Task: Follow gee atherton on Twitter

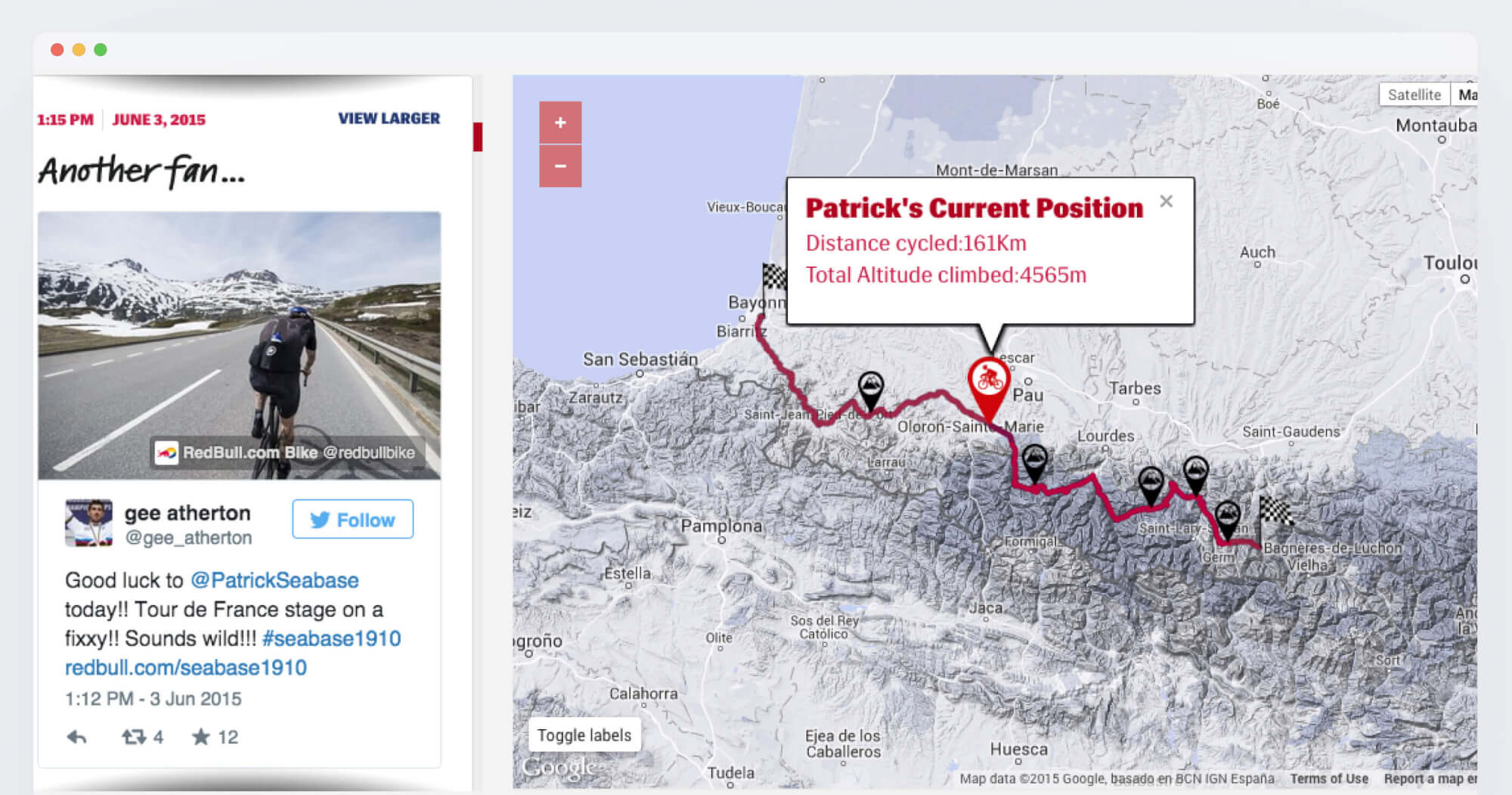Action: coord(353,520)
